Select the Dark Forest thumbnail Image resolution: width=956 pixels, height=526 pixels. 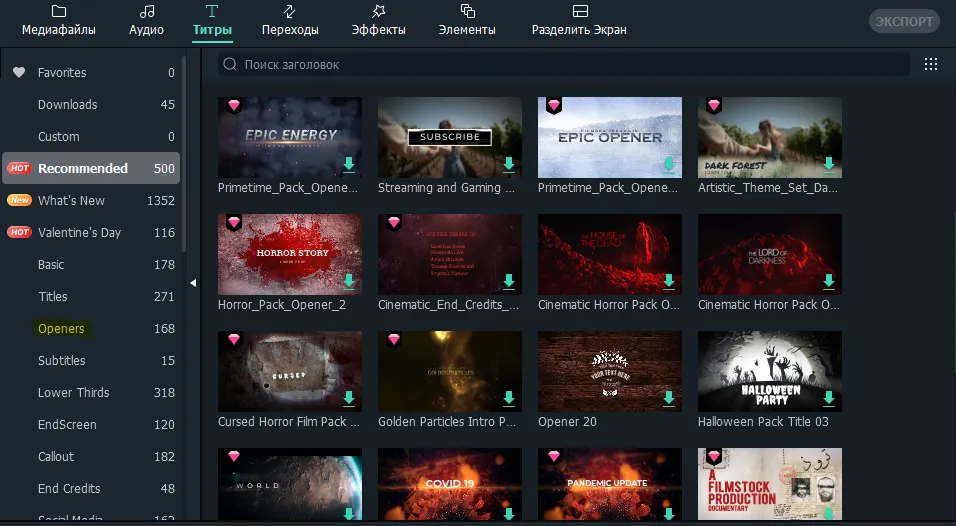pyautogui.click(x=769, y=137)
